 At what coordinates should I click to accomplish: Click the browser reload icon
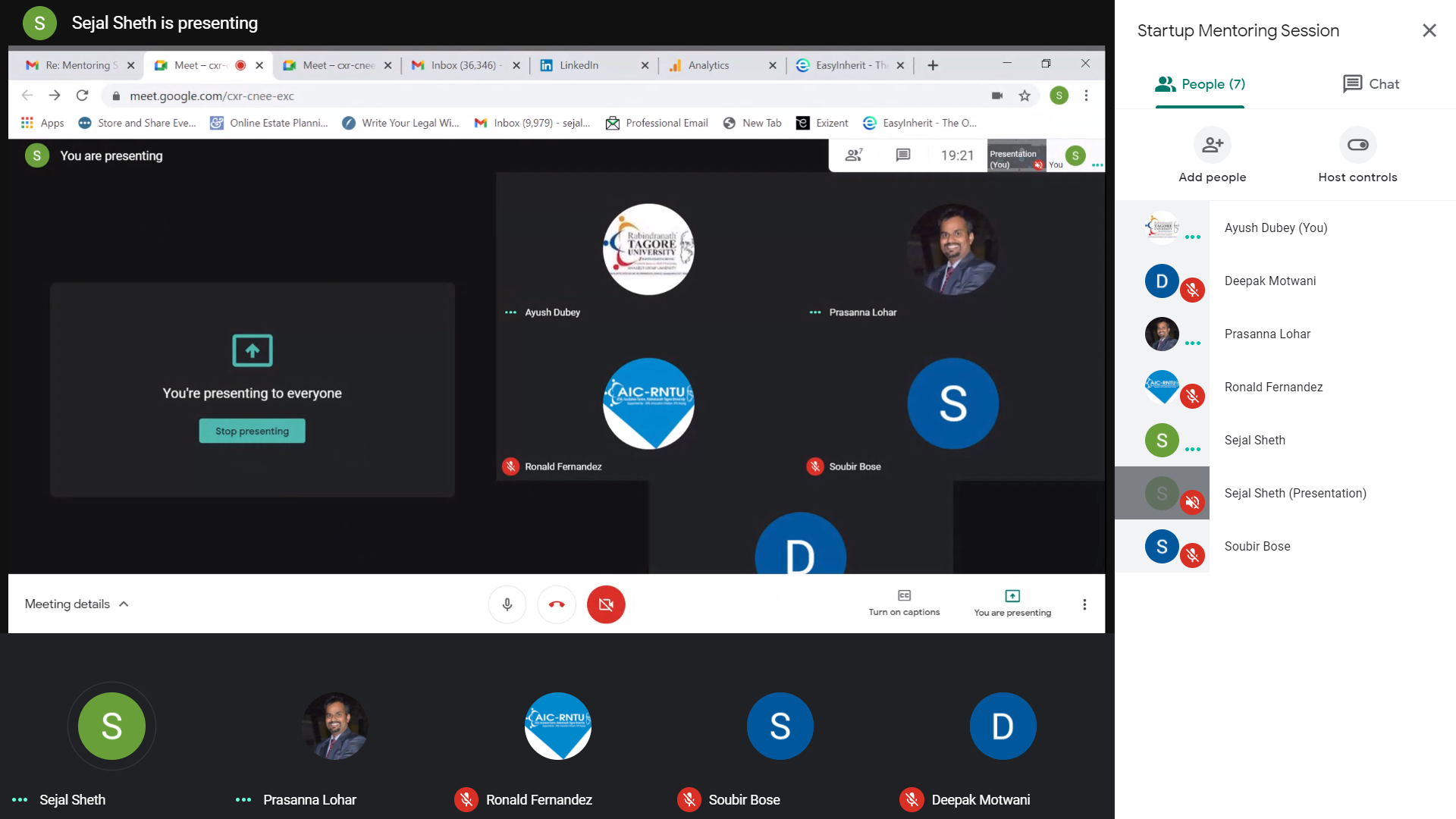83,96
